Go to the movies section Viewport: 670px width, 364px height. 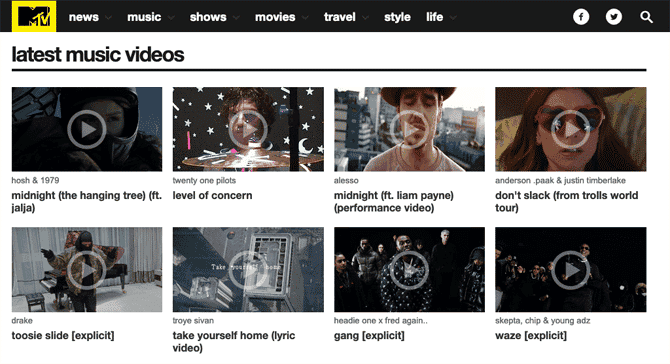275,17
